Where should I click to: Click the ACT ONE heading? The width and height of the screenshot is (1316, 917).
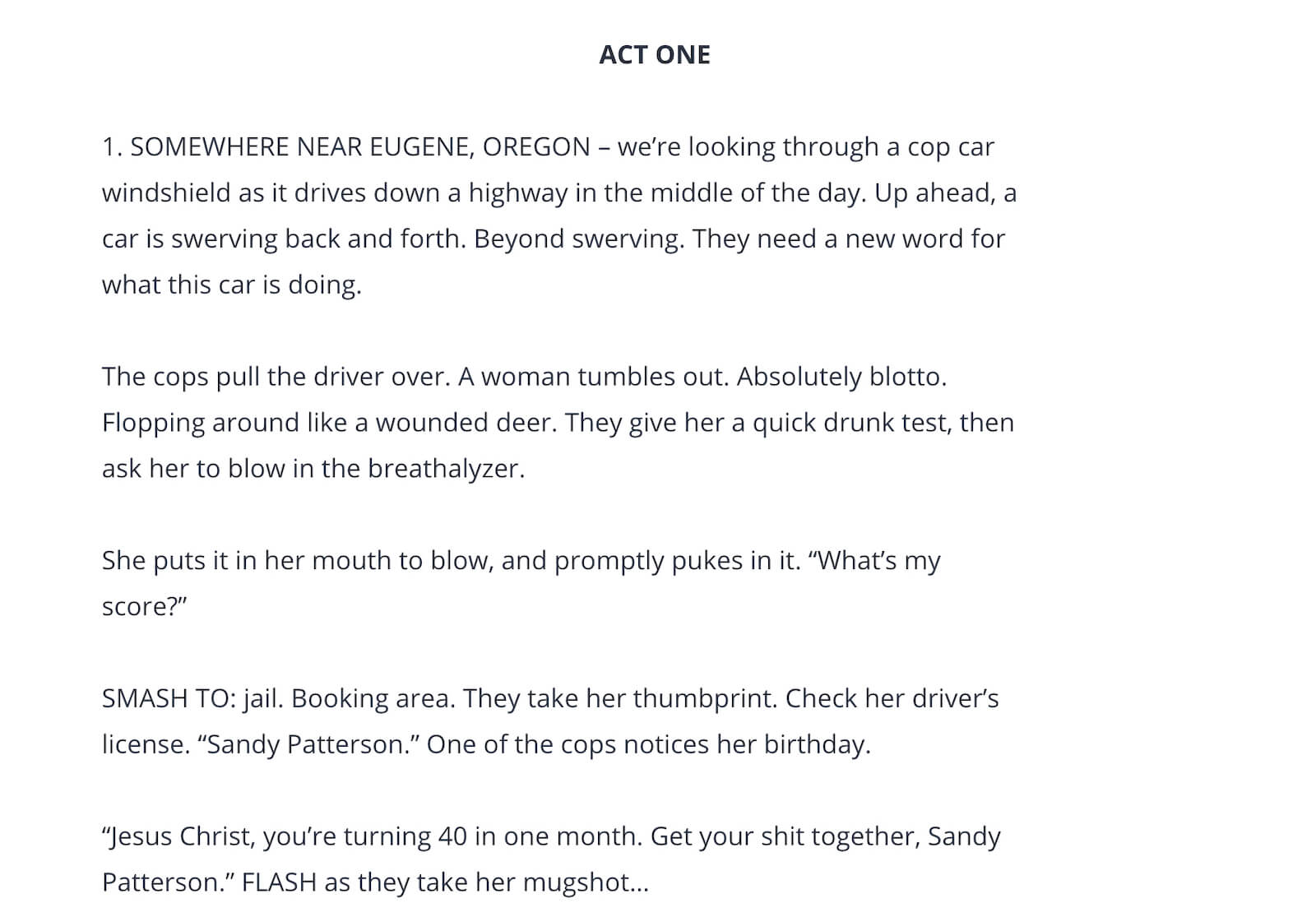tap(654, 54)
